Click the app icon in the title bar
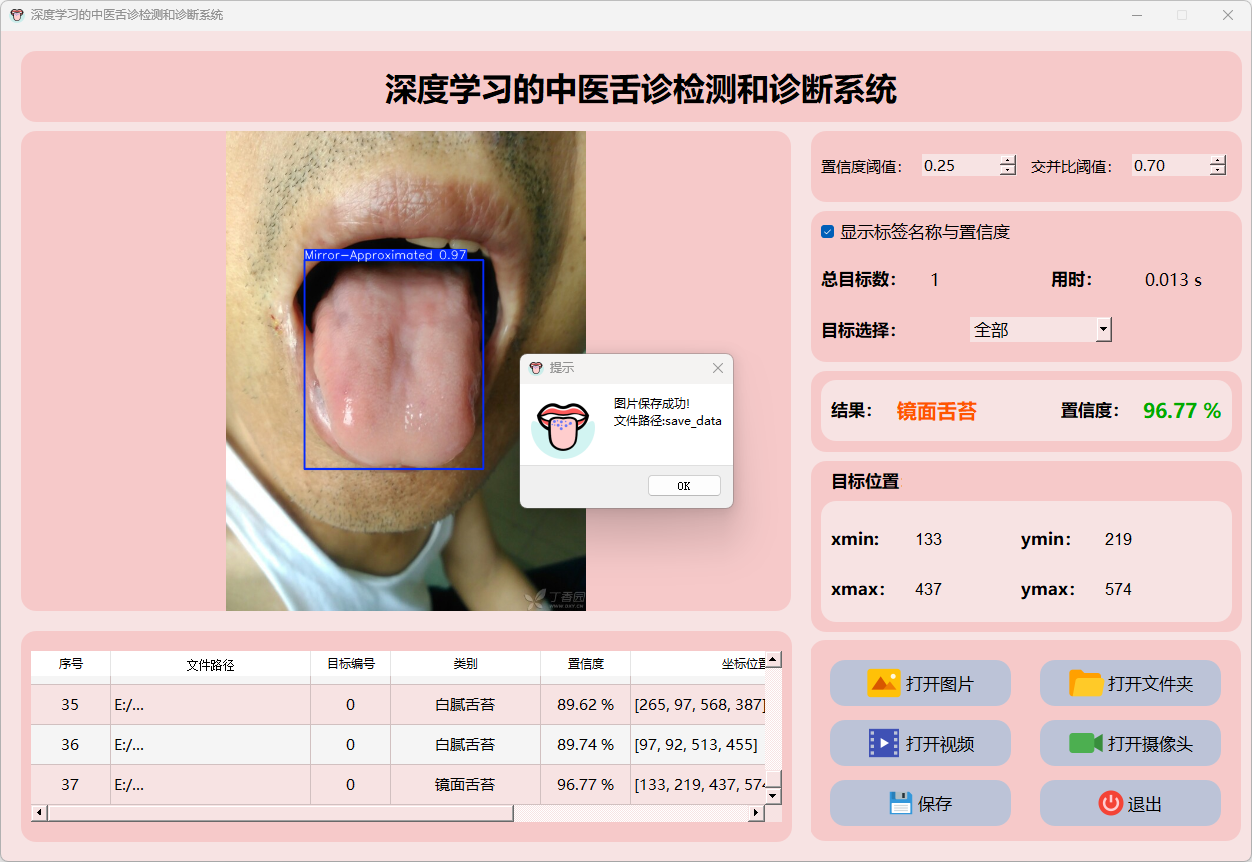Viewport: 1252px width, 862px height. 16,15
